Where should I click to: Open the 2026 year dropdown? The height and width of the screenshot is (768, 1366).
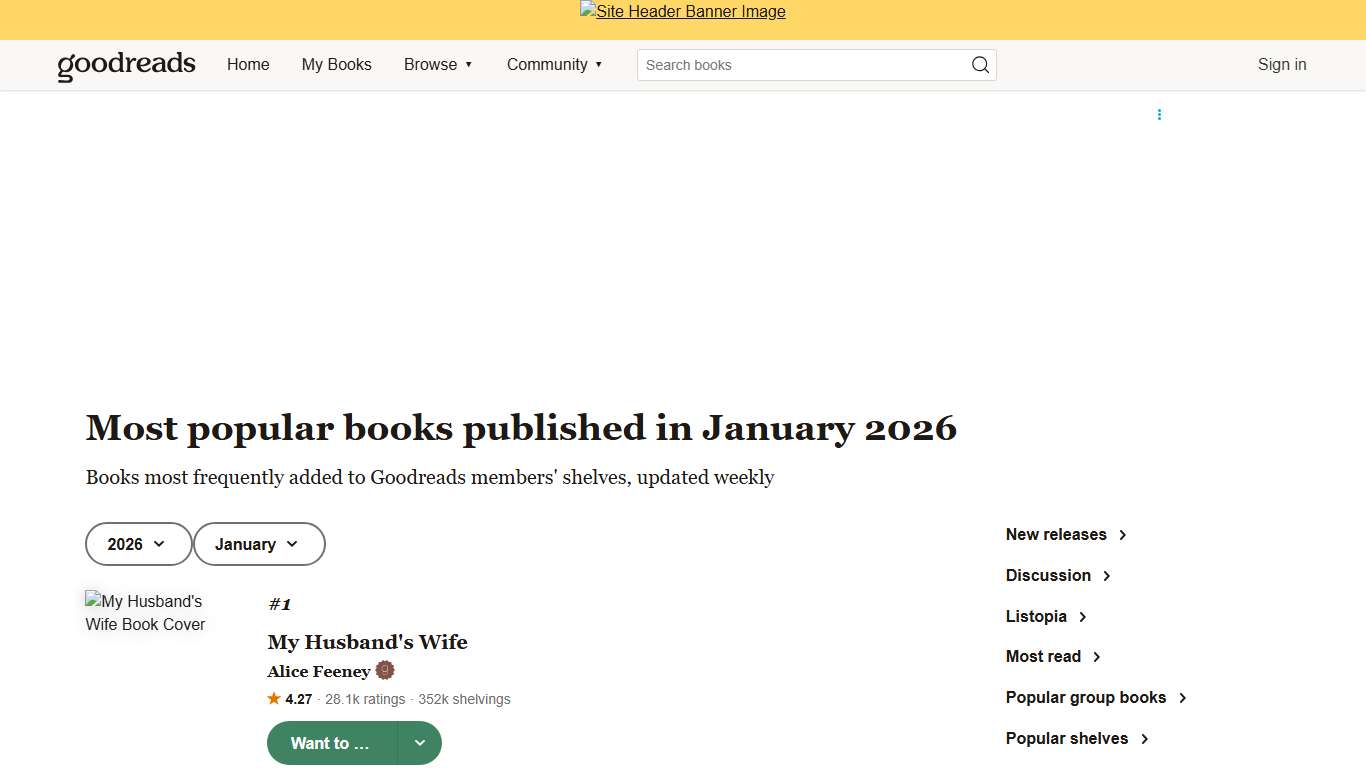click(x=138, y=544)
